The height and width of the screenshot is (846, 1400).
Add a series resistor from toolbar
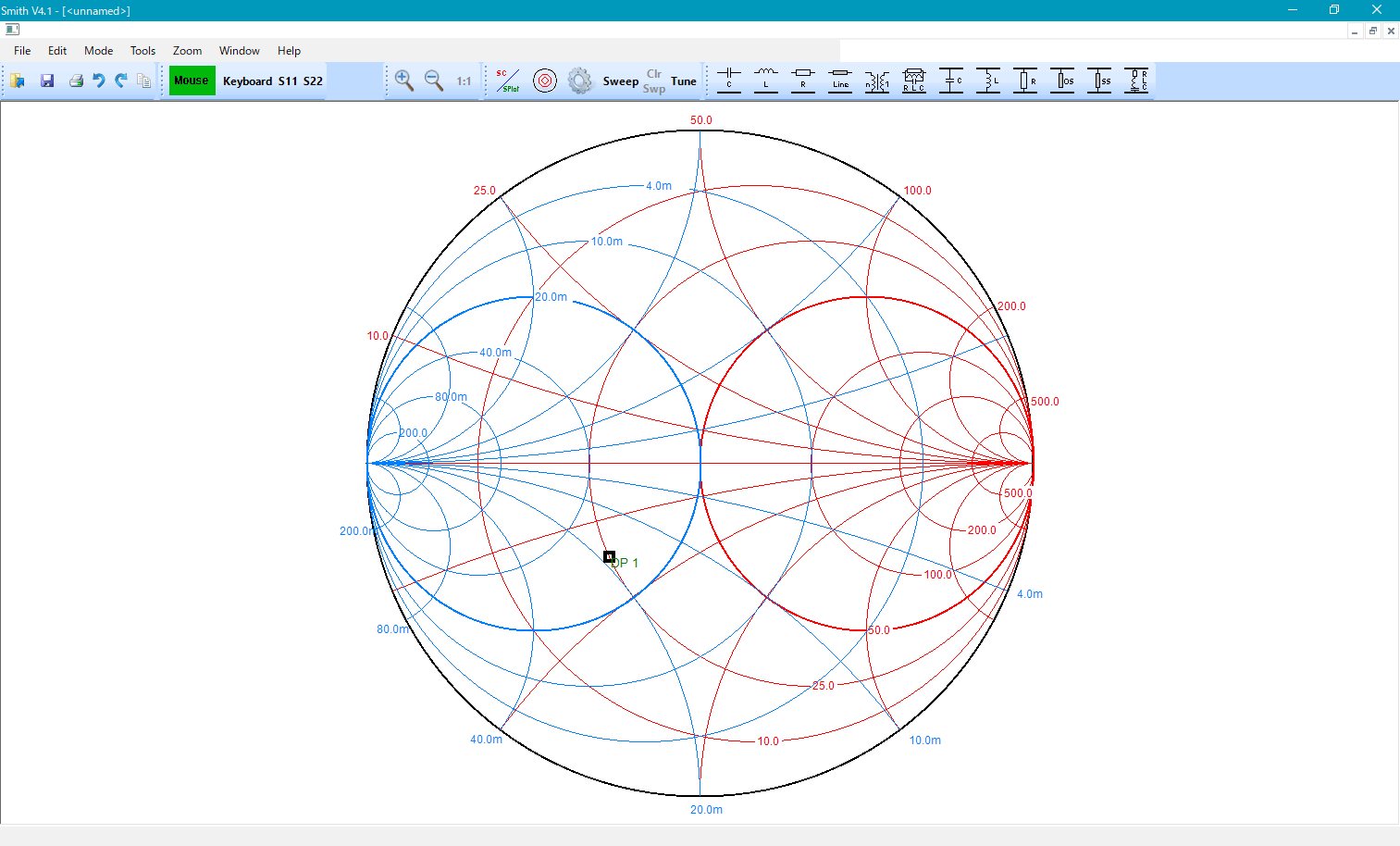(x=803, y=81)
